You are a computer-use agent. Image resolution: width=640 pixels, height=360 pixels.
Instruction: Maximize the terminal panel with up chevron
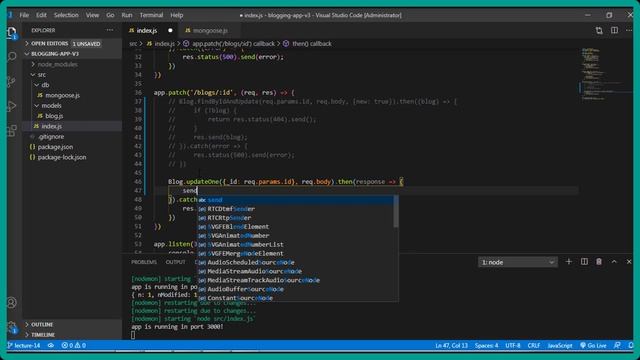click(614, 262)
